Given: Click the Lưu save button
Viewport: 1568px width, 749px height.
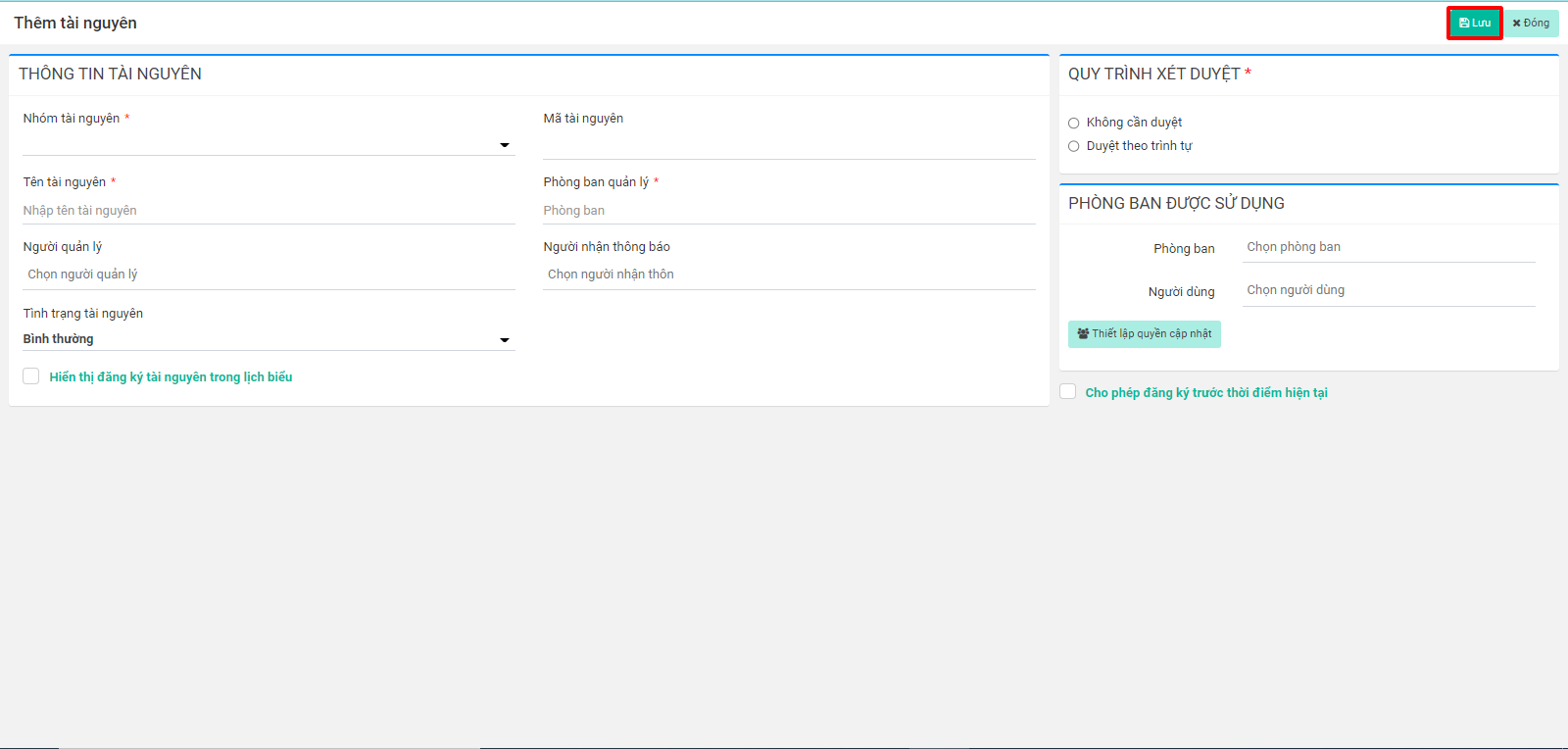Looking at the screenshot, I should (1475, 23).
